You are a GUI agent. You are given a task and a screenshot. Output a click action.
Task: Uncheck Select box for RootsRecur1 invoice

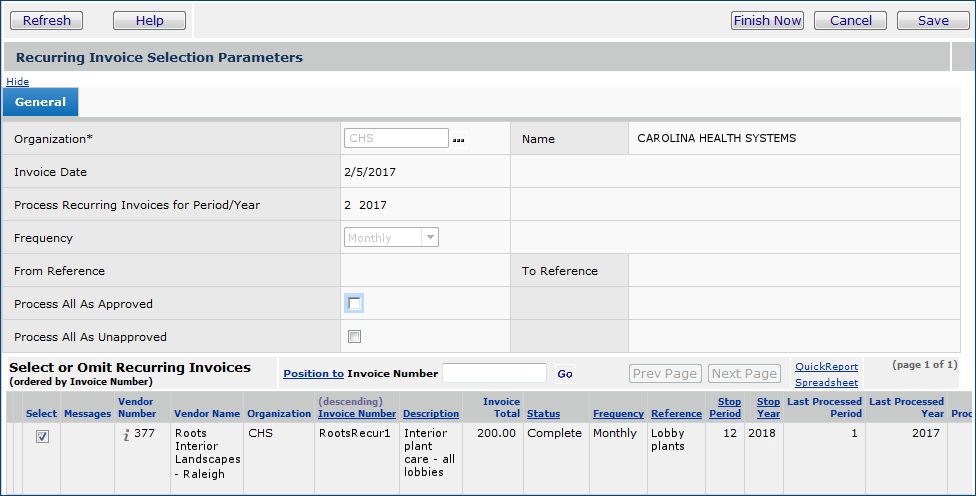pyautogui.click(x=42, y=435)
